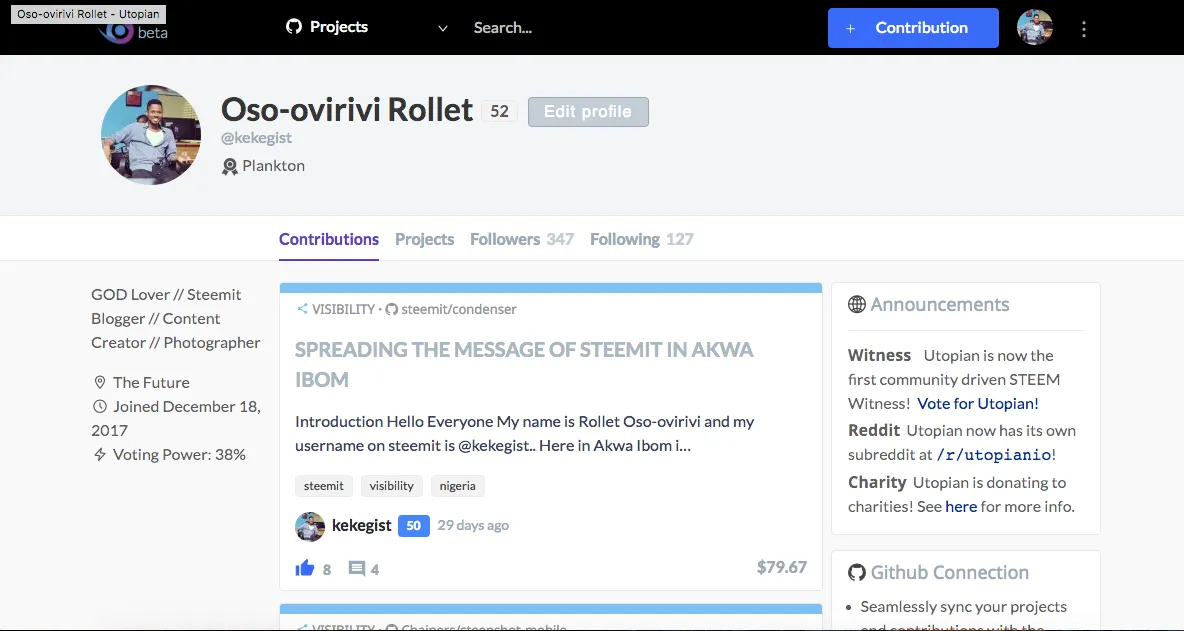Open comments via speech bubble icon
The height and width of the screenshot is (631, 1184).
[x=357, y=568]
